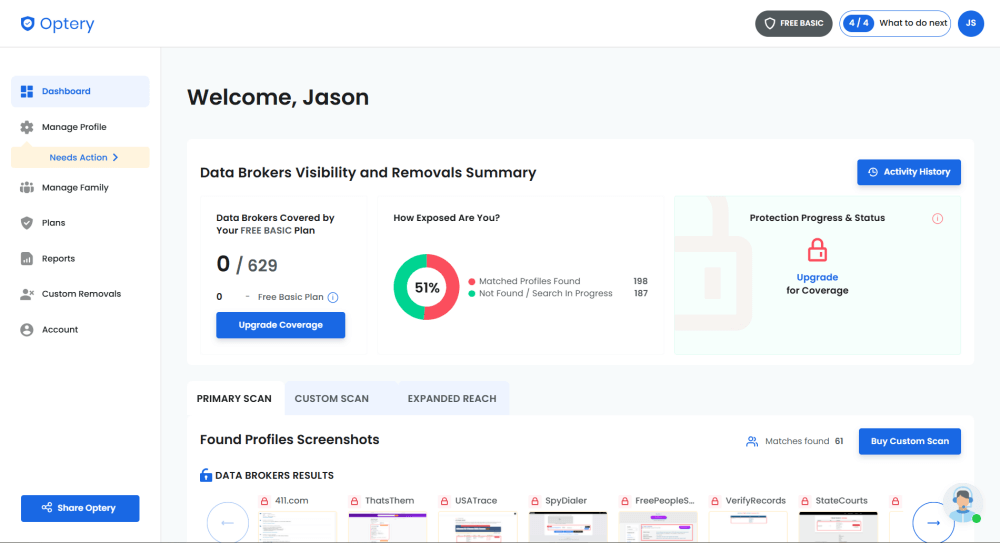Open the JS user avatar menu
The width and height of the screenshot is (1000, 543).
(970, 23)
